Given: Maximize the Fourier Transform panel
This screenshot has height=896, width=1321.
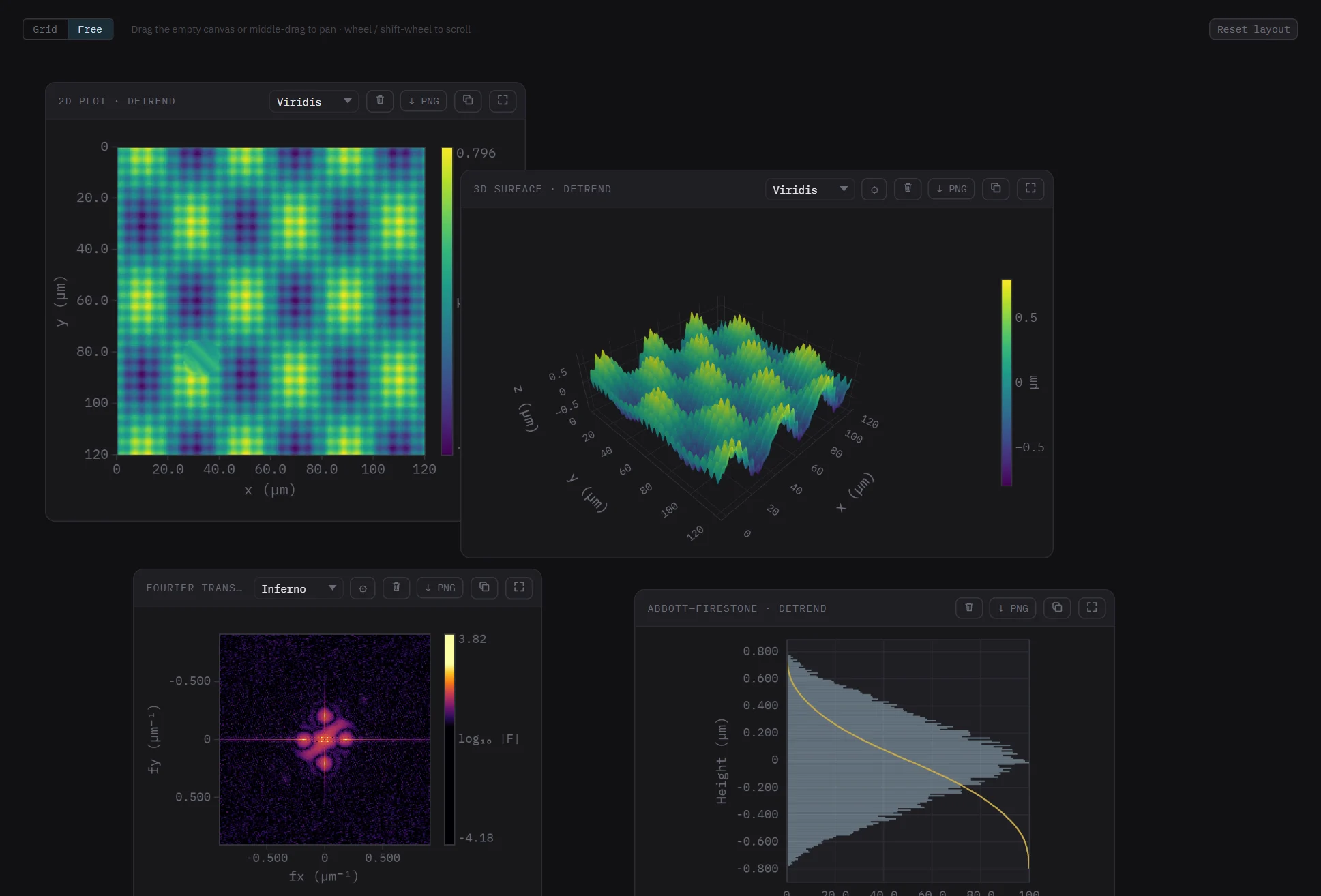Looking at the screenshot, I should [x=519, y=588].
